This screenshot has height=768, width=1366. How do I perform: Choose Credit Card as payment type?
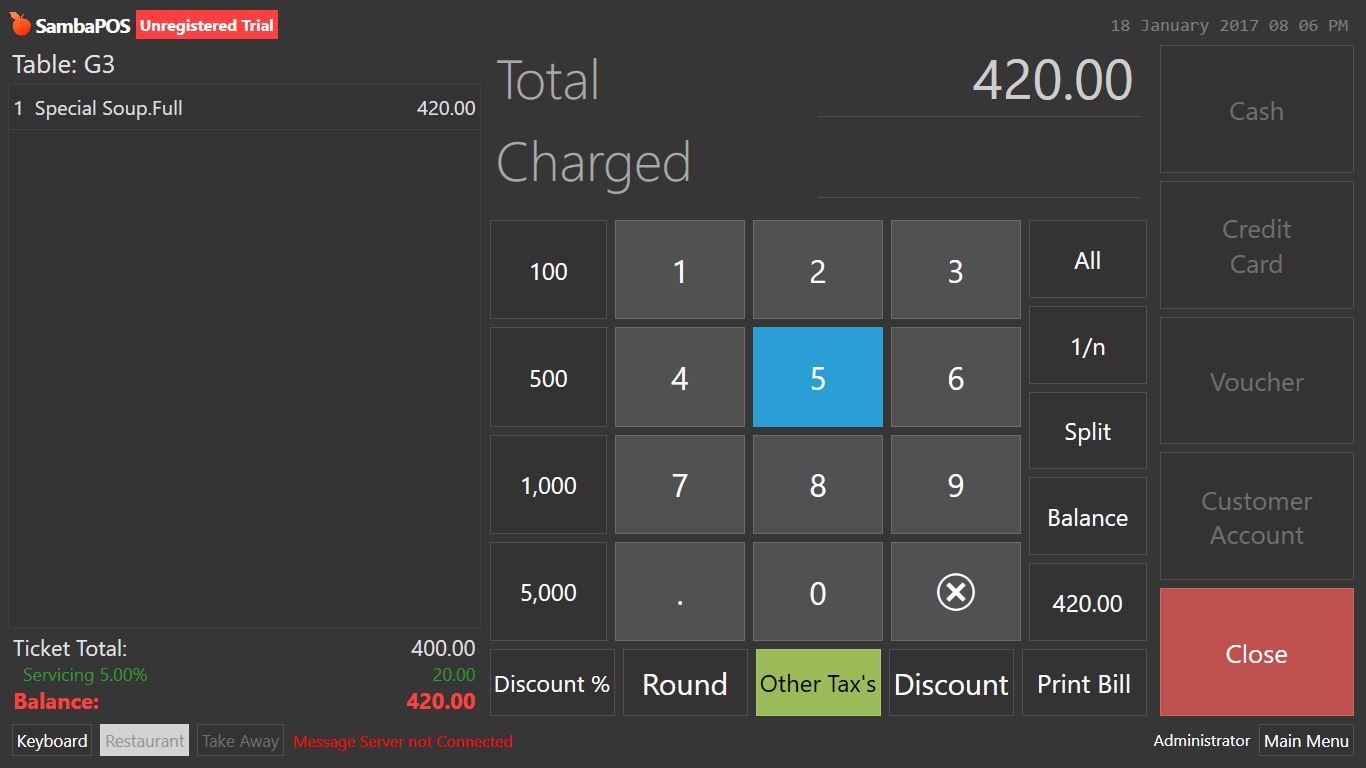(x=1256, y=246)
